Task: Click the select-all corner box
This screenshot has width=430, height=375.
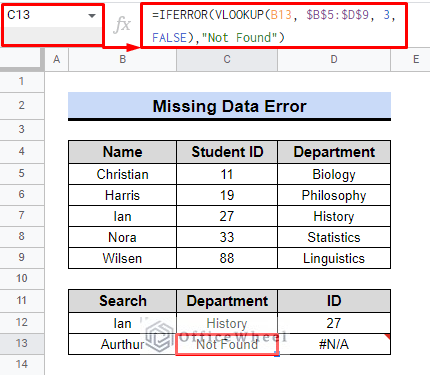Action: [x=22, y=59]
